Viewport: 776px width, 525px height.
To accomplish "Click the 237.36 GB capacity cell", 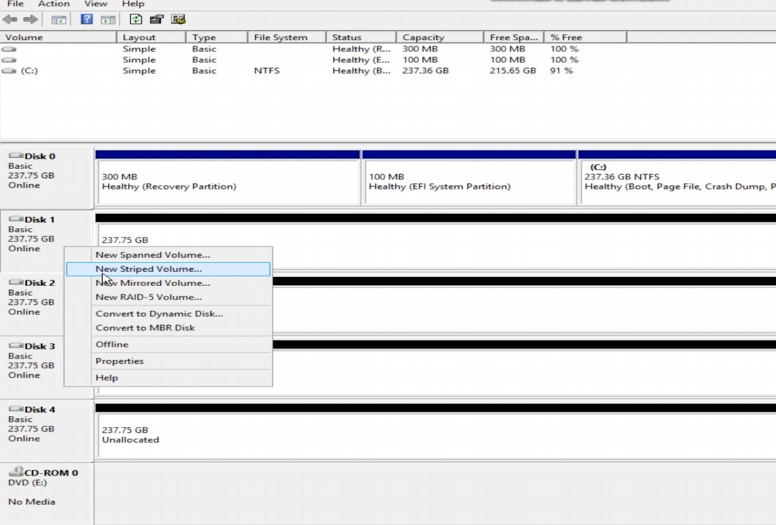I will [426, 71].
